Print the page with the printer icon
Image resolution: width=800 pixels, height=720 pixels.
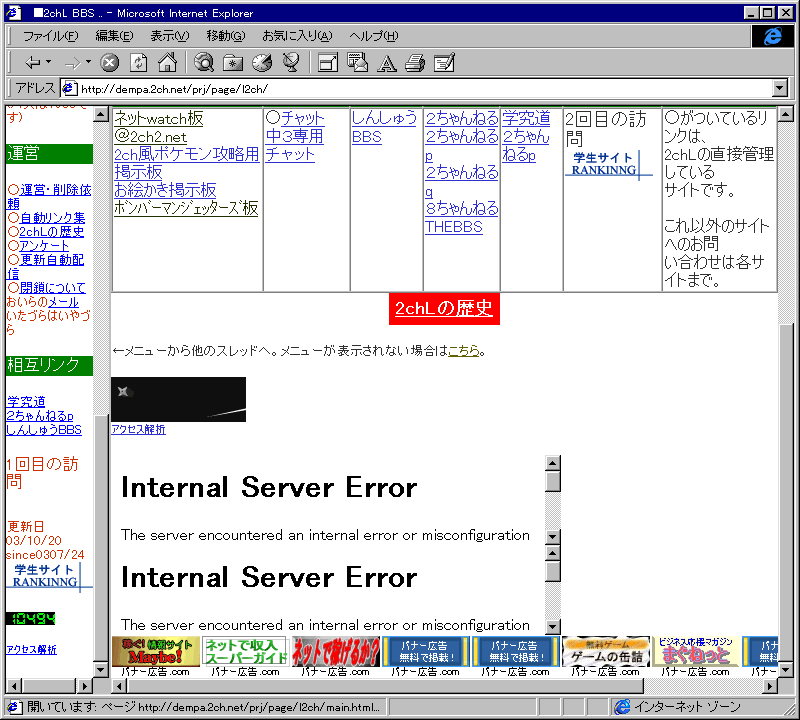pos(415,63)
